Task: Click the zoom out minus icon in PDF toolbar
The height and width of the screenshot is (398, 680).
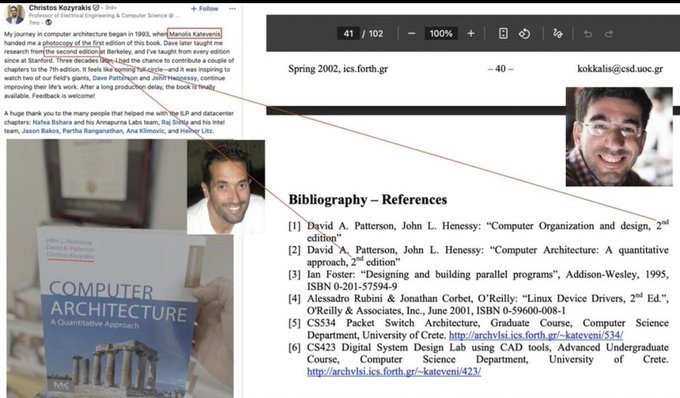Action: pyautogui.click(x=412, y=34)
